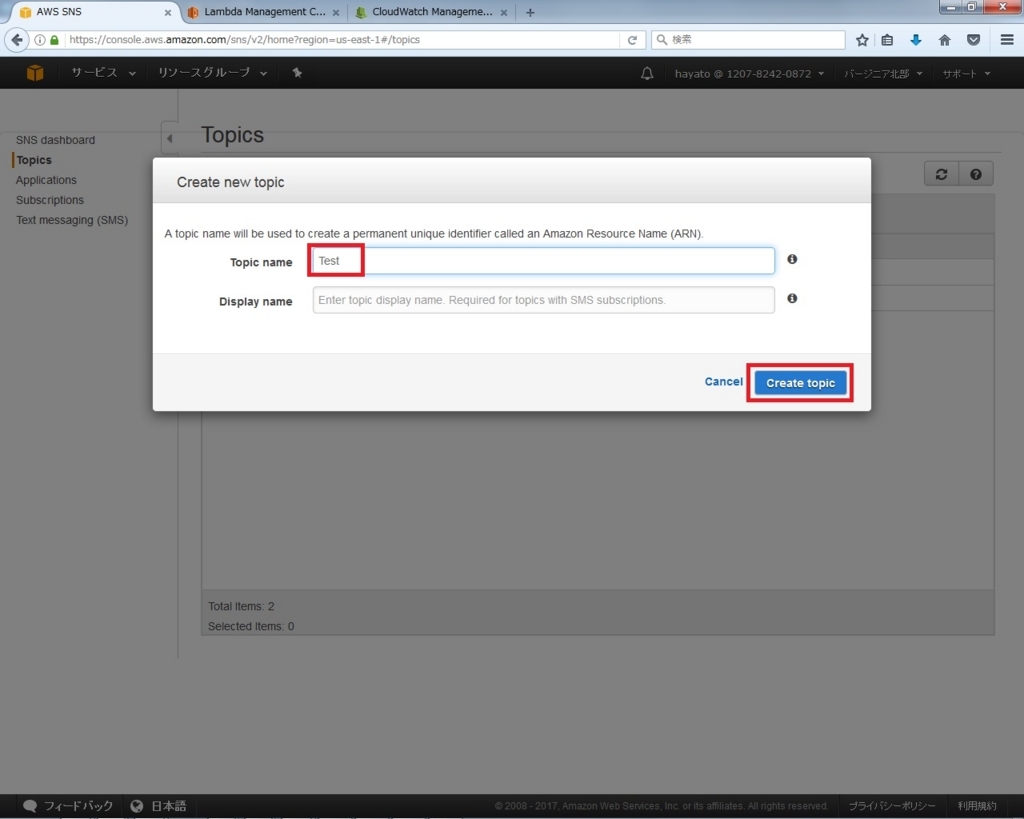Click the browser back arrow button

(17, 40)
